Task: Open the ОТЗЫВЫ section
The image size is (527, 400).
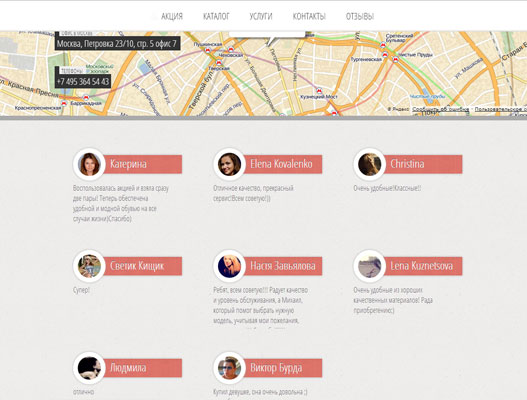Action: [360, 16]
